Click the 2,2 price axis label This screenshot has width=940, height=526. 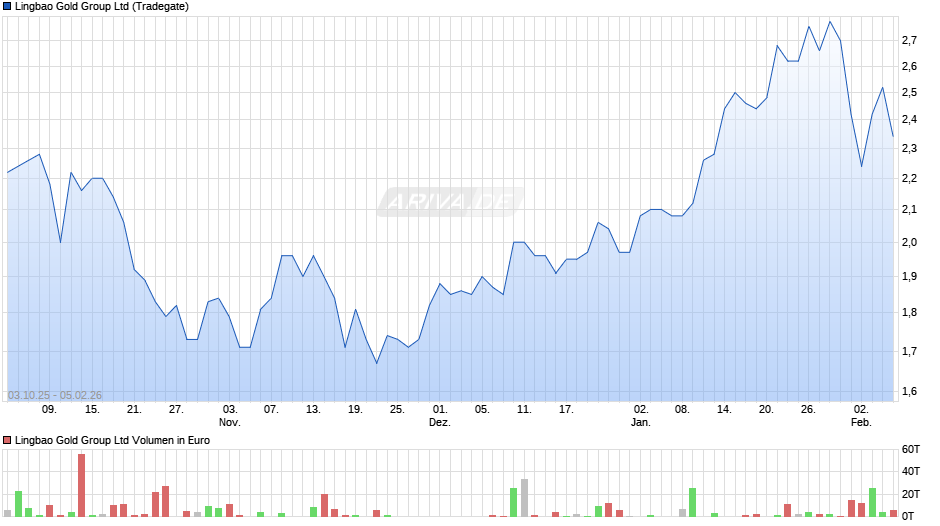[909, 178]
